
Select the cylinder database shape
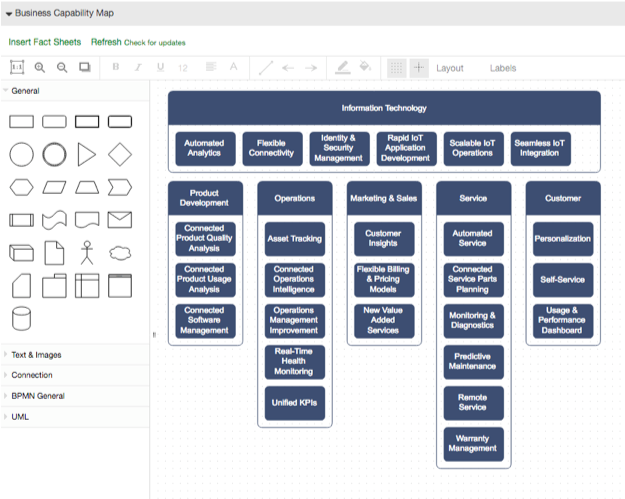pos(22,318)
